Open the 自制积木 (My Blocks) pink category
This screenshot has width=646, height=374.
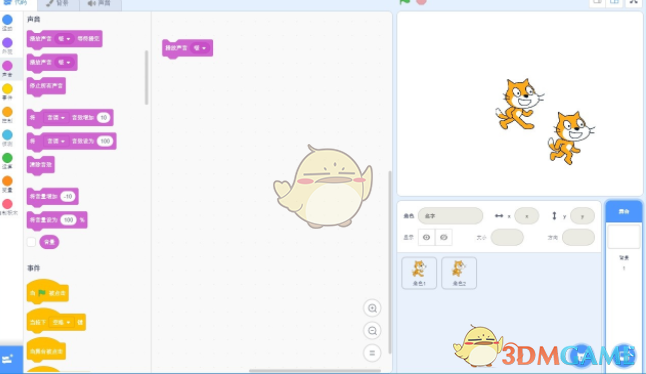[7, 207]
